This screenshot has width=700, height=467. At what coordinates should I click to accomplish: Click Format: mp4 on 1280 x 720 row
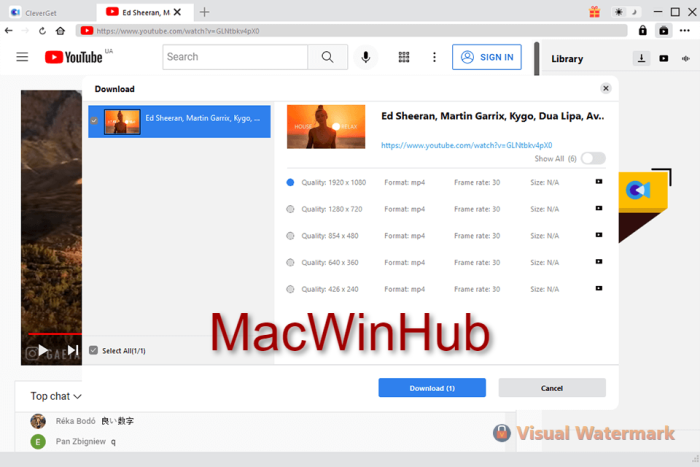click(x=404, y=209)
